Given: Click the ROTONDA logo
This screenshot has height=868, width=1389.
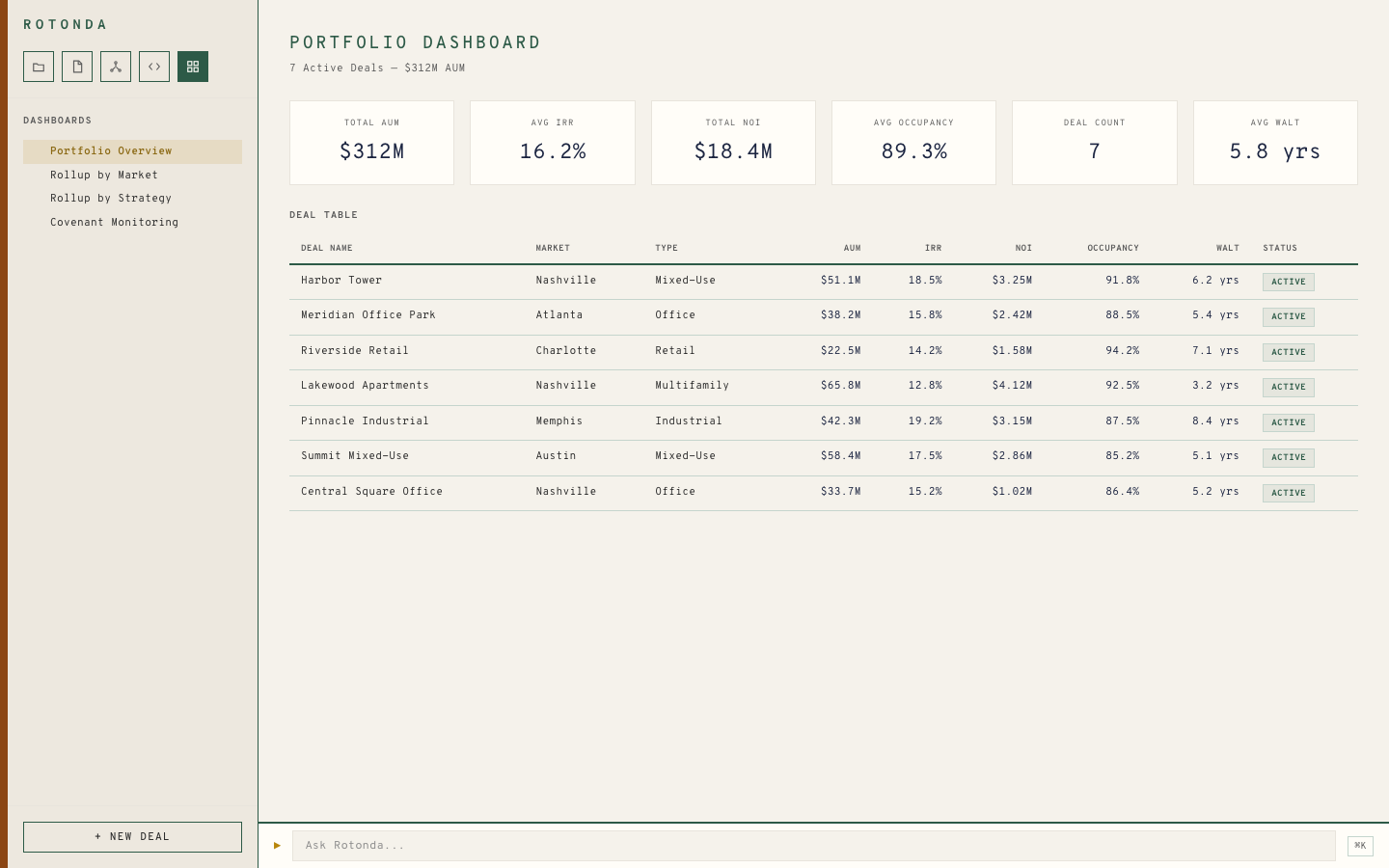Looking at the screenshot, I should tap(66, 24).
